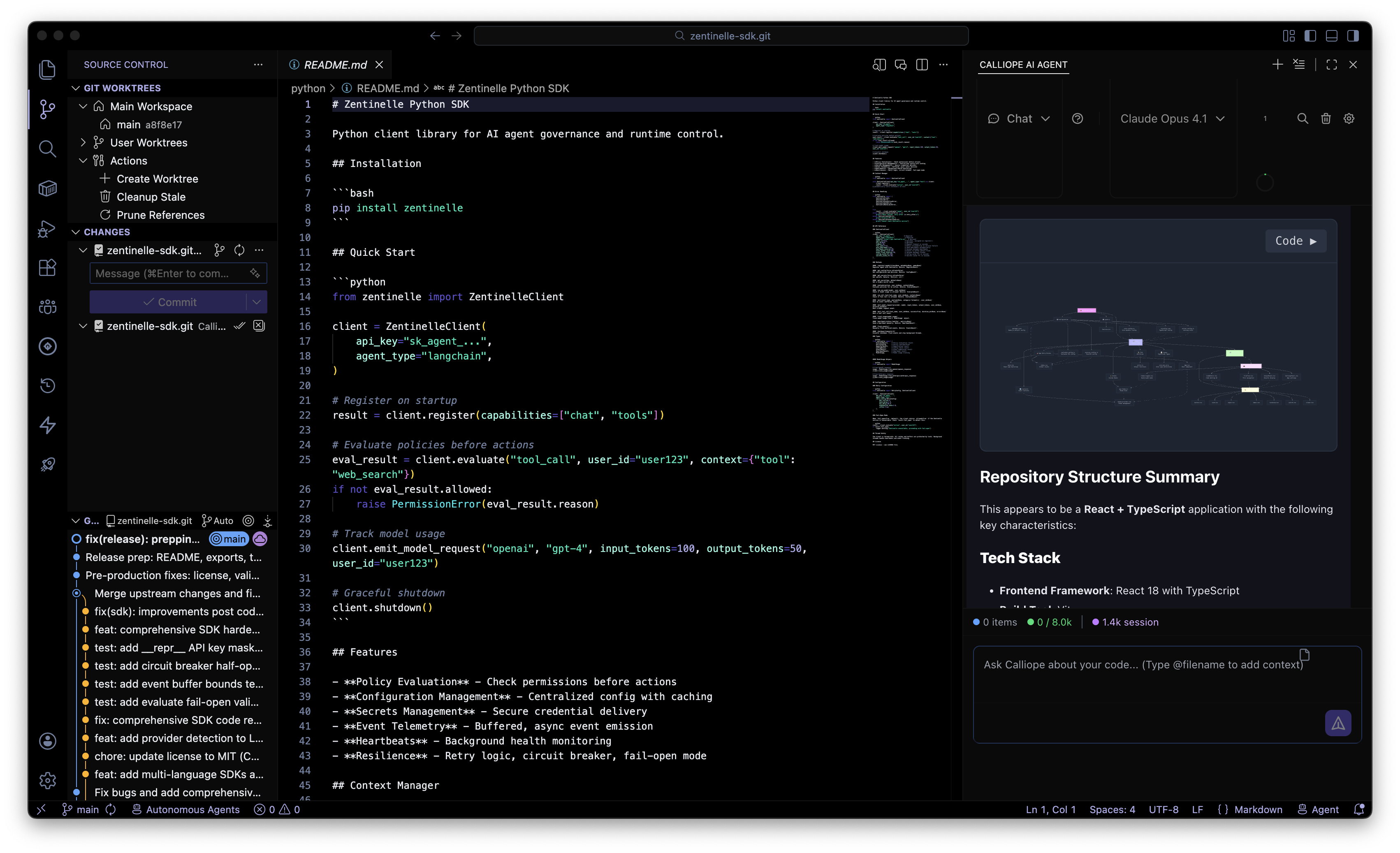Open more actions menu in Source Control
The height and width of the screenshot is (853, 1400).
point(259,64)
